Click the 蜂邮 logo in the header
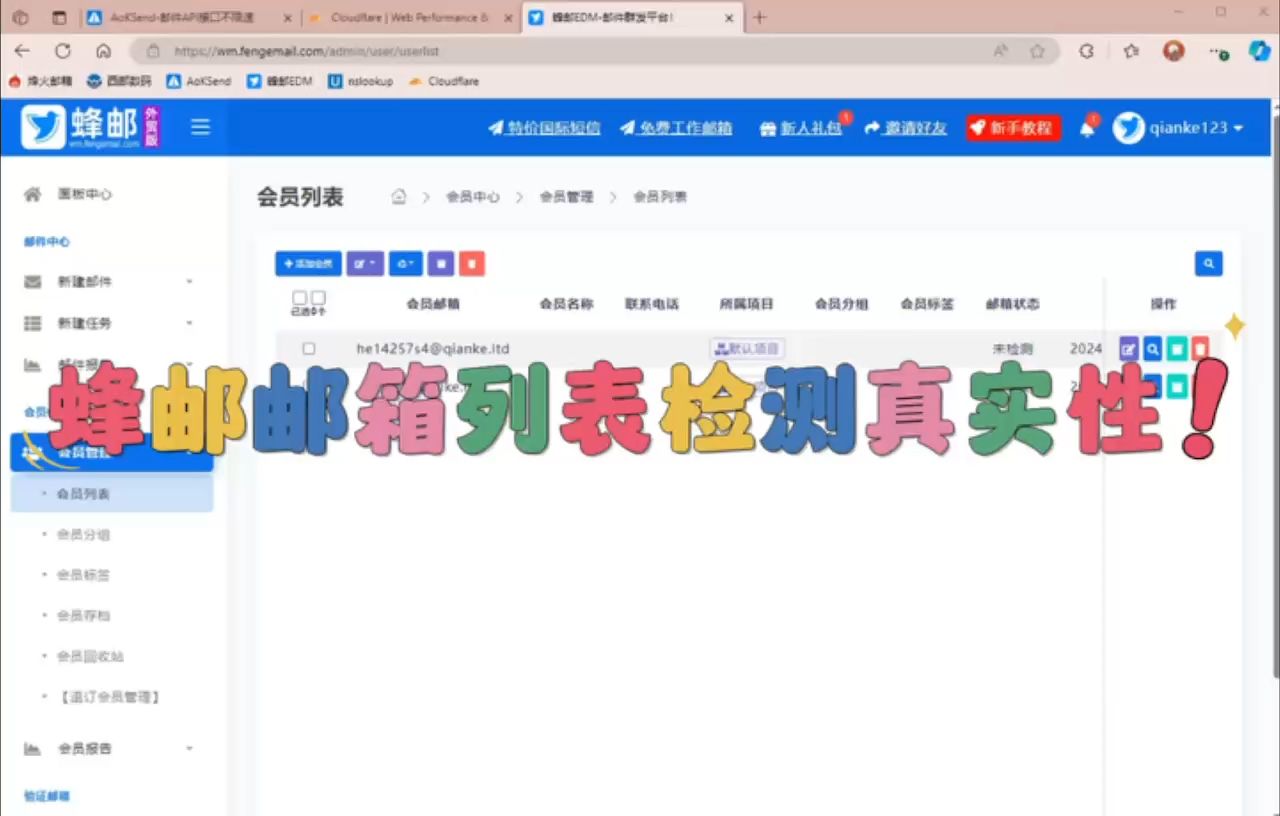 click(90, 127)
